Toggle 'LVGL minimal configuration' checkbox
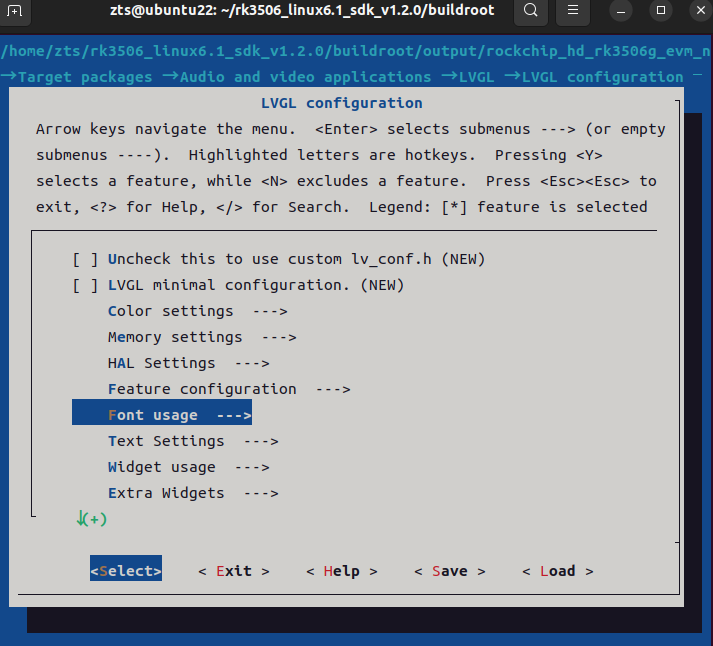Image resolution: width=713 pixels, height=646 pixels. [x=85, y=285]
